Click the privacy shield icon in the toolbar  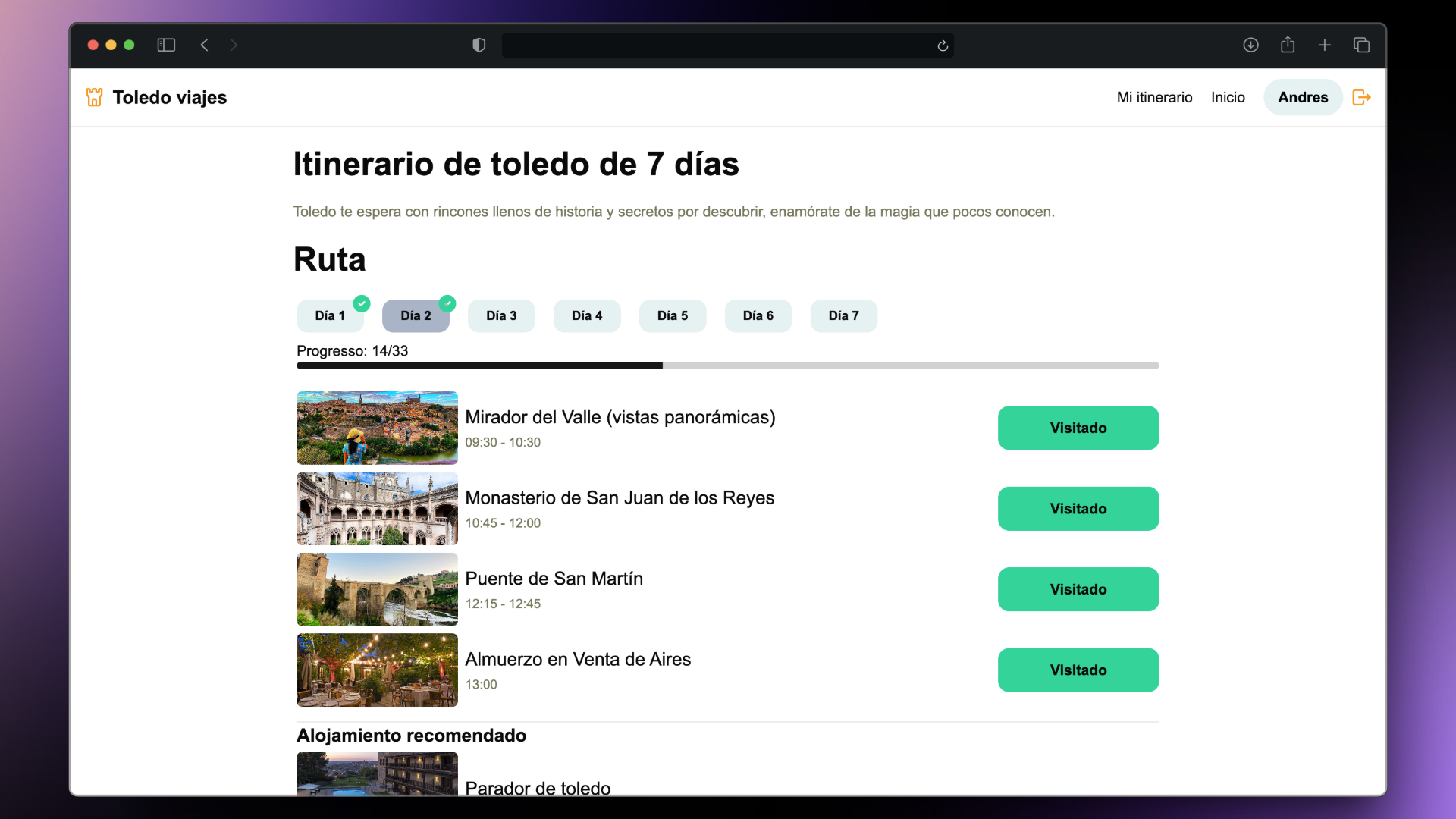coord(478,45)
